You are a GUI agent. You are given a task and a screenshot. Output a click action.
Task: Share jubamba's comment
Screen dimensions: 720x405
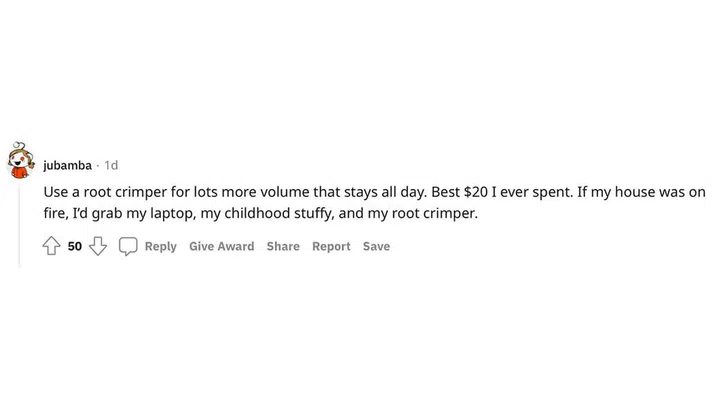[x=282, y=246]
